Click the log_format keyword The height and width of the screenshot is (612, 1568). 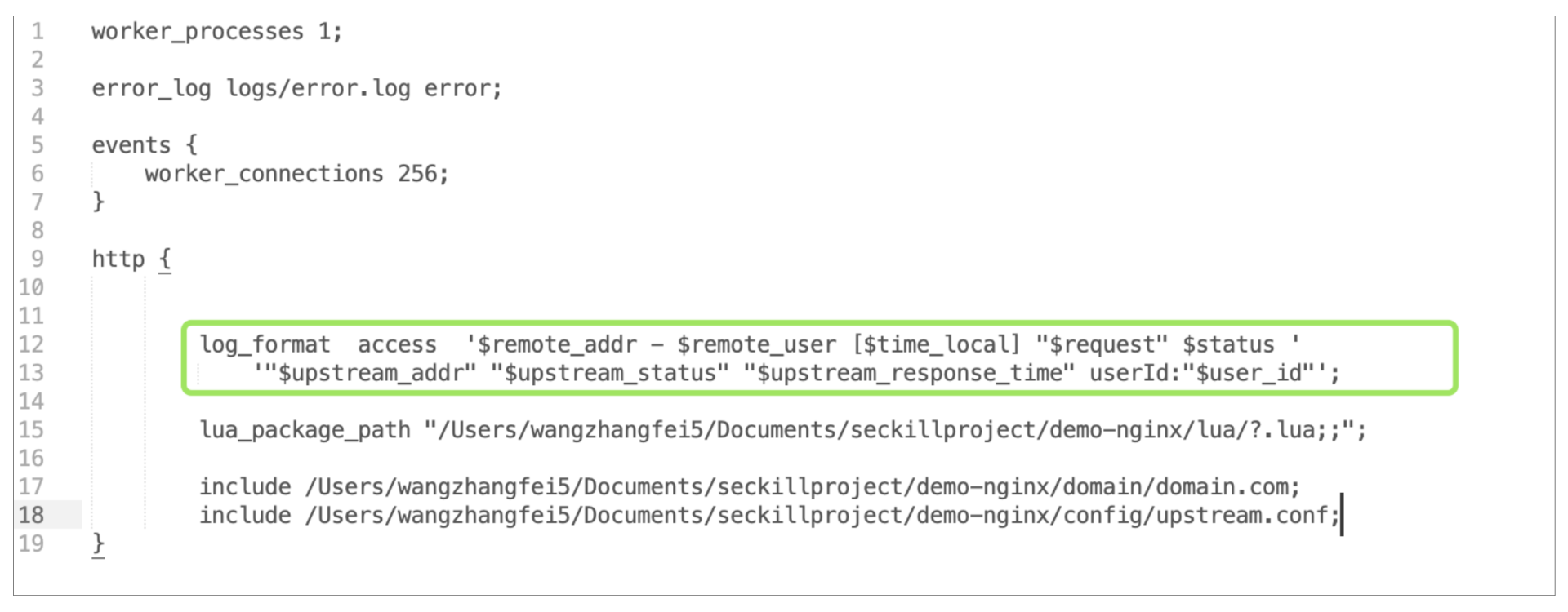point(265,344)
